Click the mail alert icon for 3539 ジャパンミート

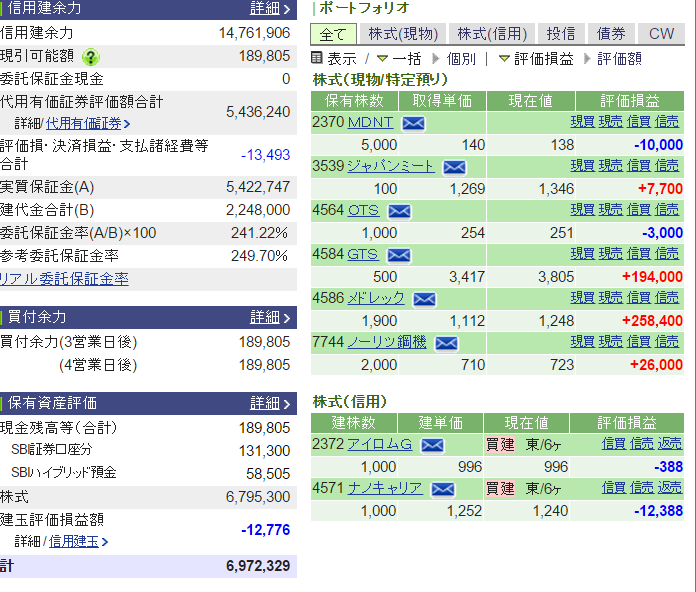455,167
